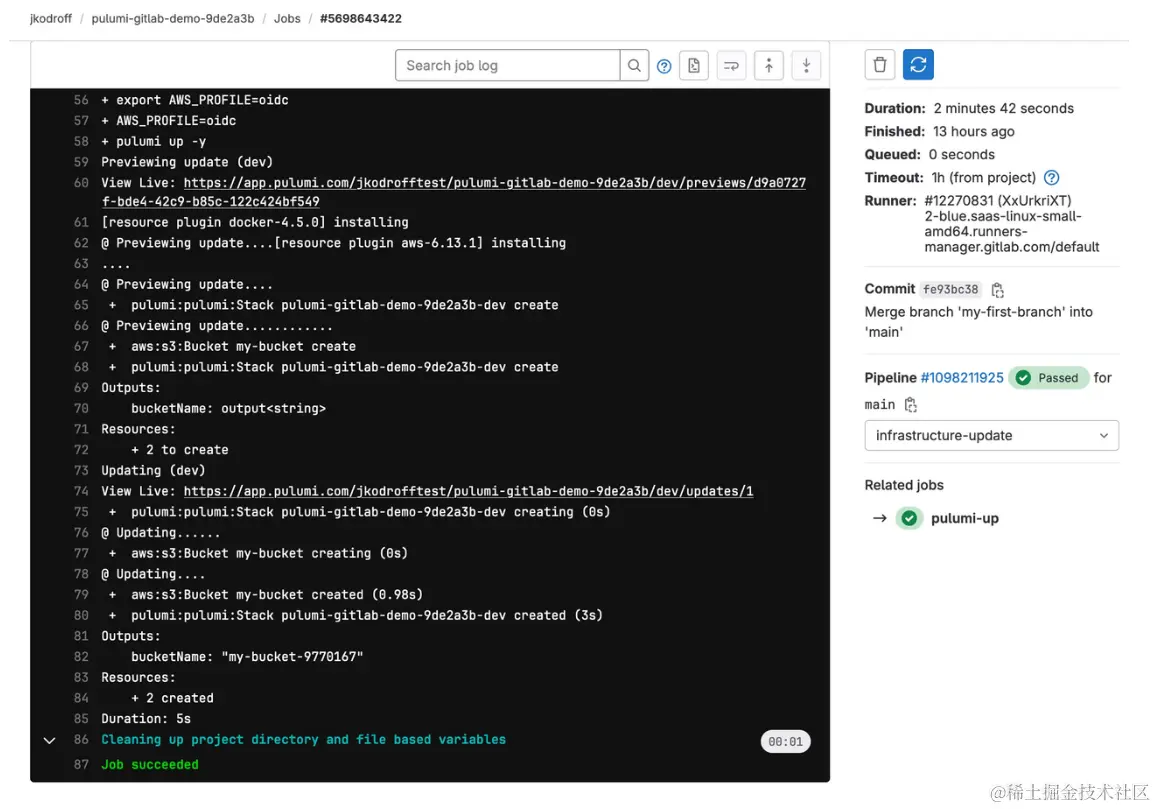This screenshot has height=809, width=1156.
Task: Click the 00:01 duration badge
Action: [785, 742]
